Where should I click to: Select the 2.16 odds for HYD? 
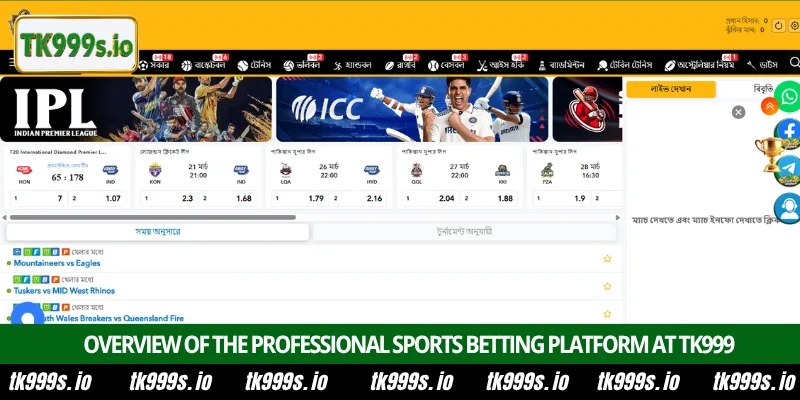(358, 198)
